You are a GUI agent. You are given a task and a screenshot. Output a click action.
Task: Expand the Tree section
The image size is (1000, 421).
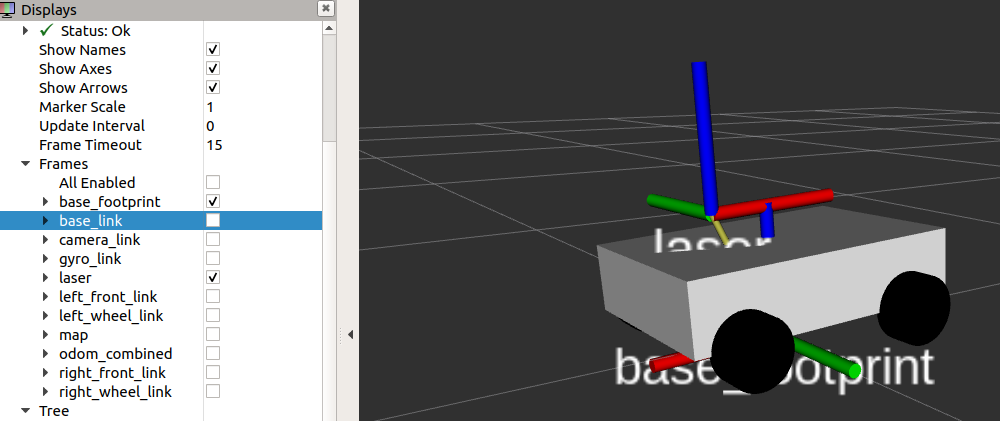[26, 411]
